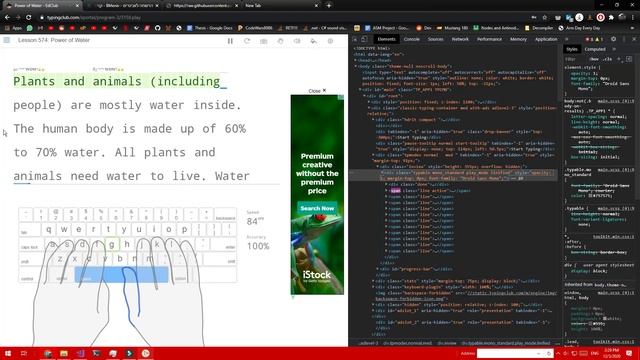640x360 pixels.
Task: Toggle the :hov element state button
Action: [x=594, y=59]
